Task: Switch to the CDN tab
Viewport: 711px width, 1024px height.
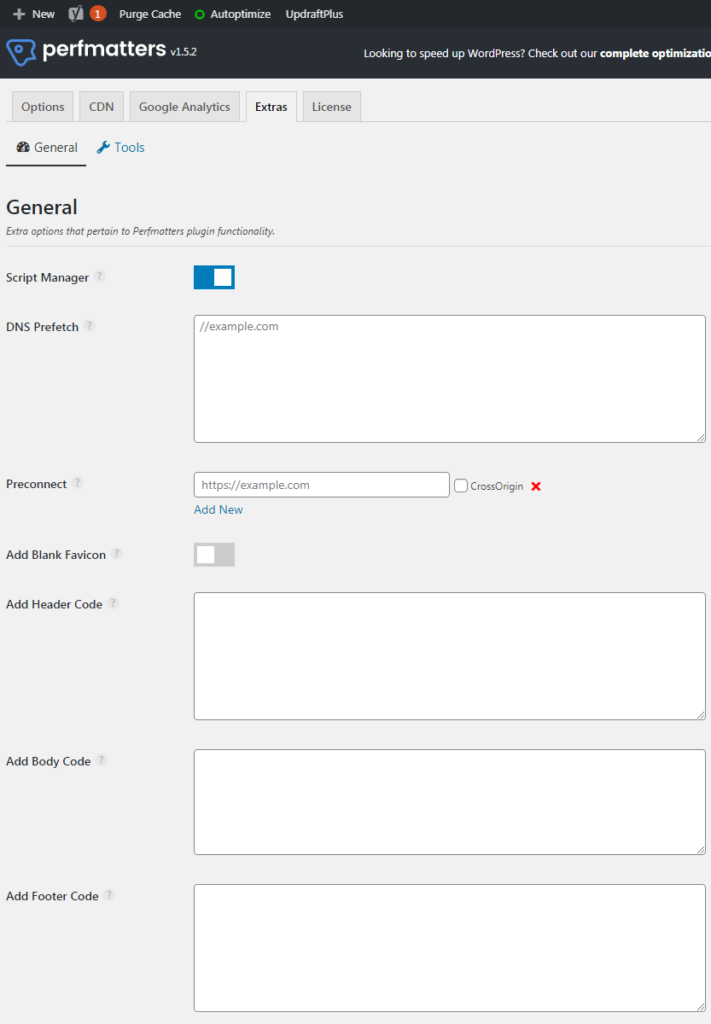Action: pyautogui.click(x=100, y=105)
